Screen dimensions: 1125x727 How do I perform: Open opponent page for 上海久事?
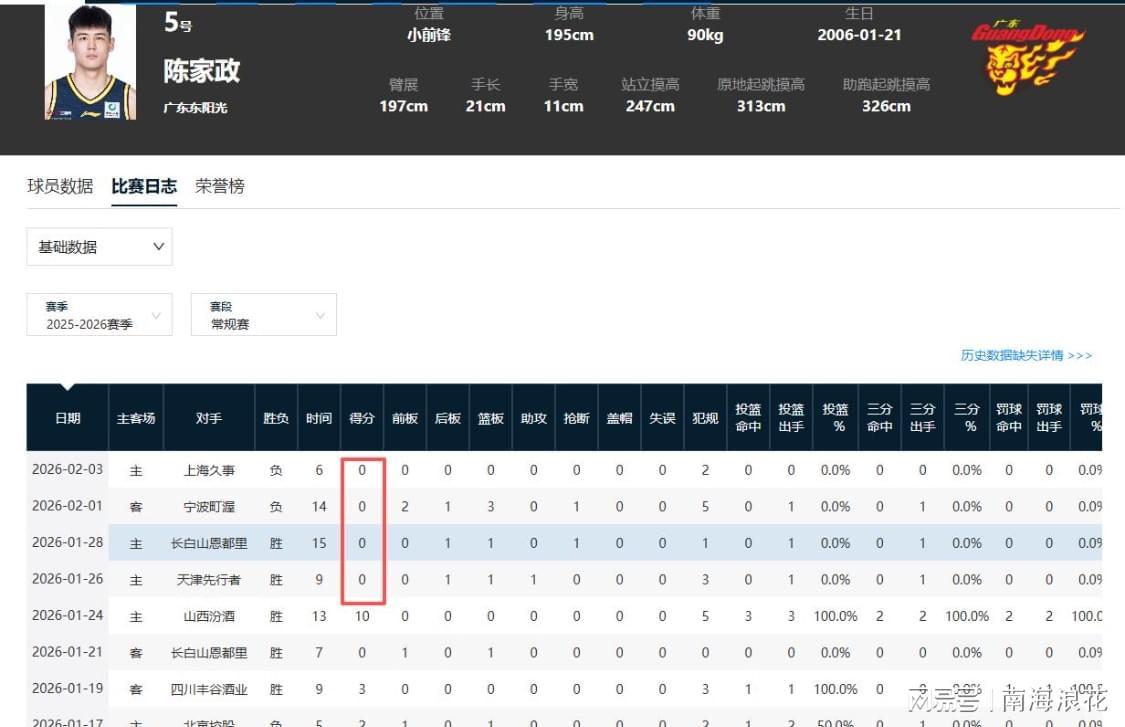click(x=207, y=469)
